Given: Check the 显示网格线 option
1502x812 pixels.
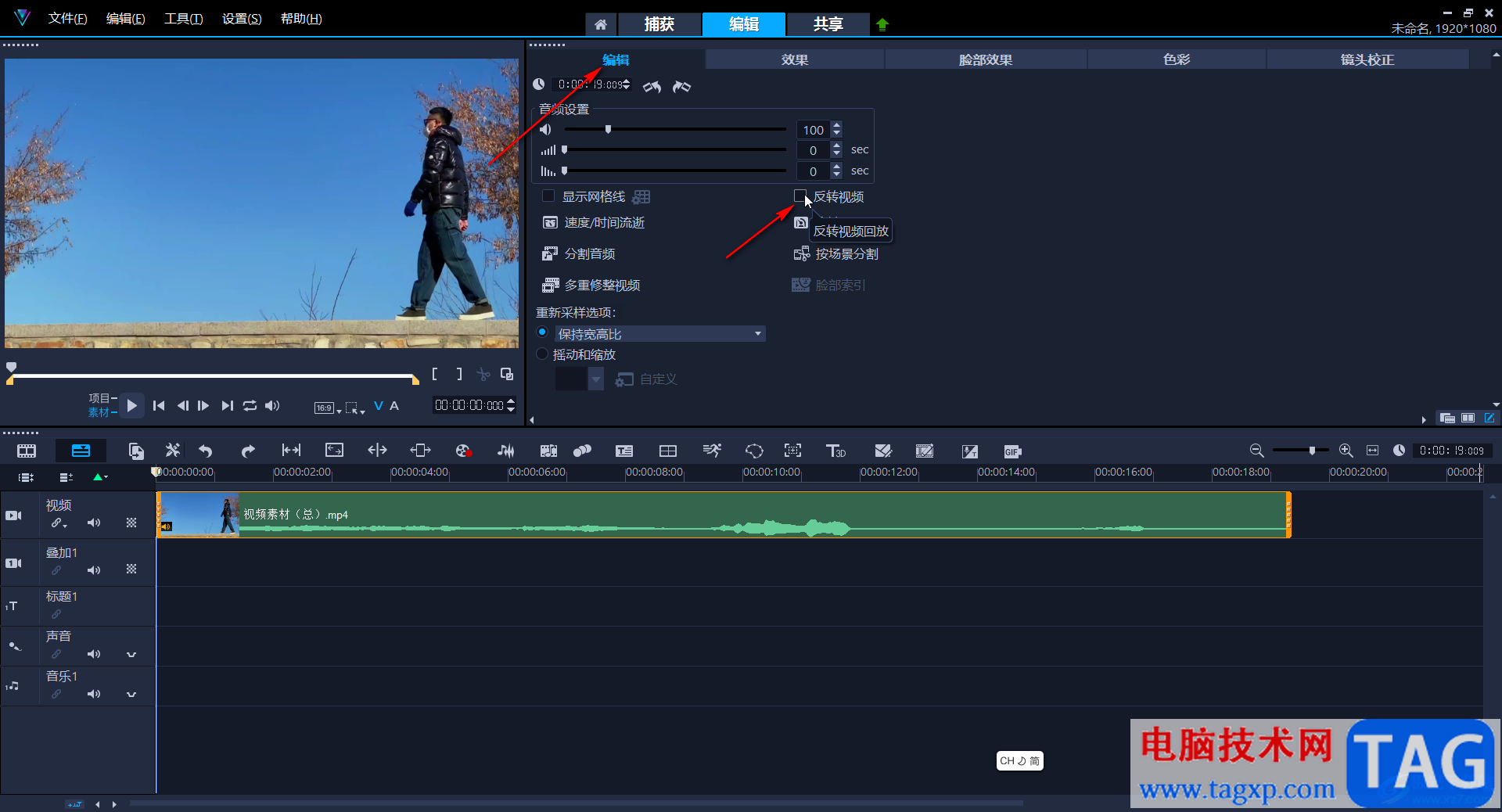Looking at the screenshot, I should (x=548, y=196).
